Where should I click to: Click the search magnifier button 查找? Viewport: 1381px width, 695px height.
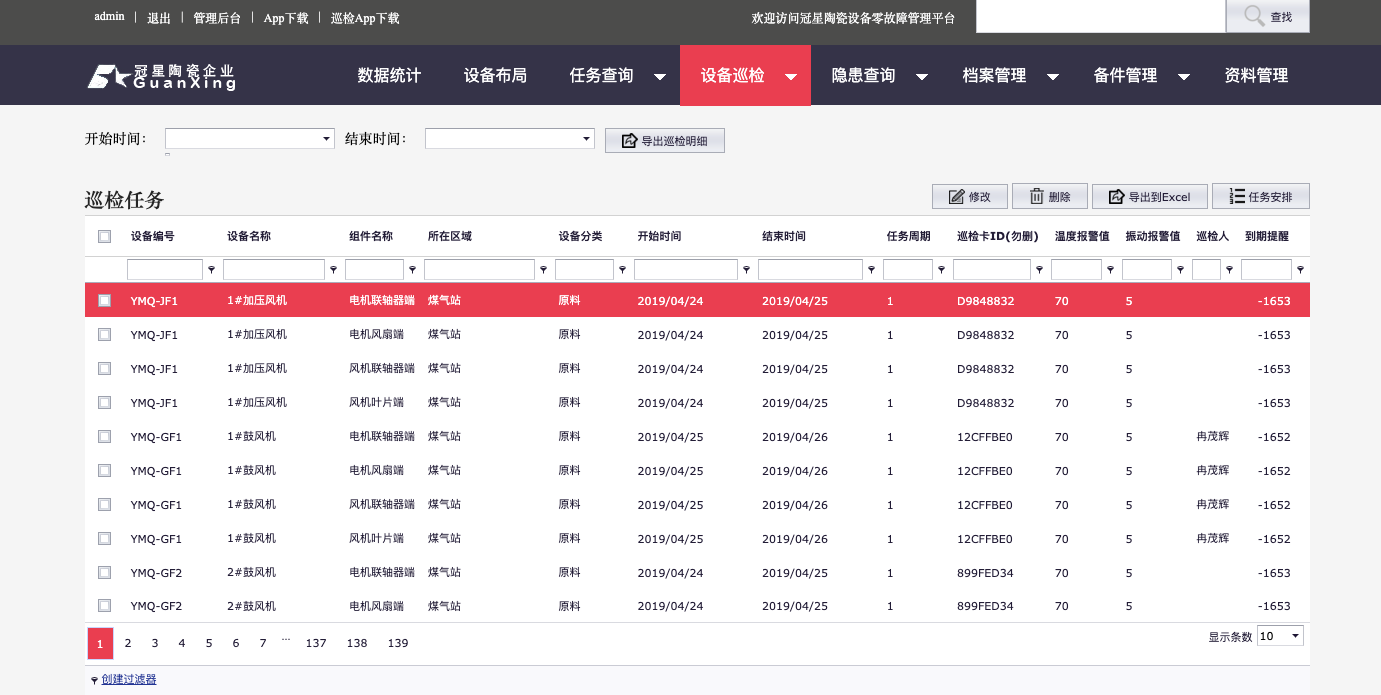pyautogui.click(x=1267, y=17)
